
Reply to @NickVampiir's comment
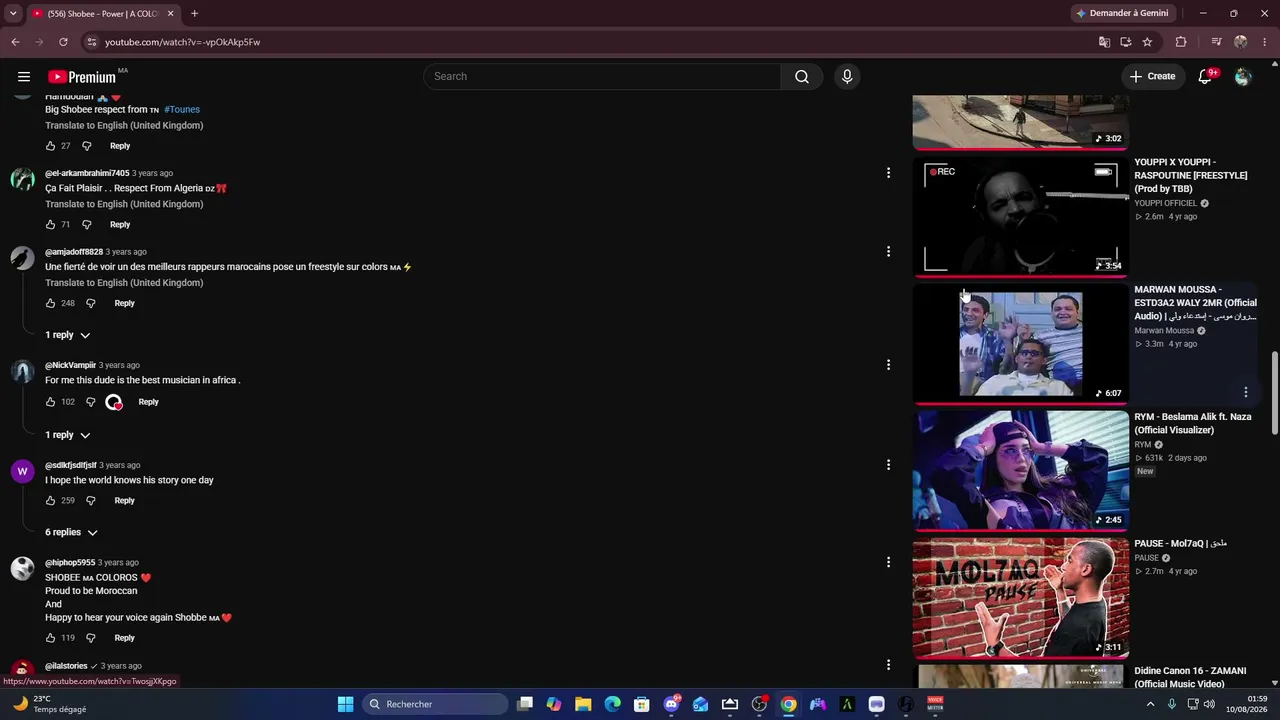pos(148,402)
